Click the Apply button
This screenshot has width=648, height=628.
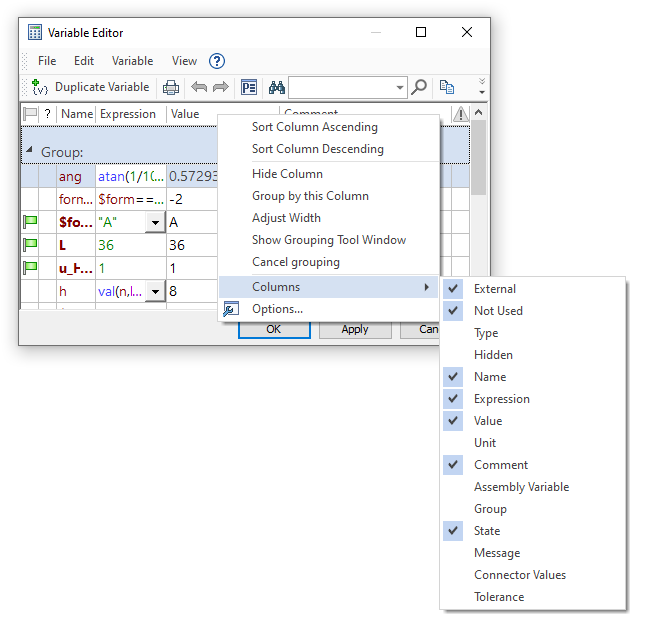tap(355, 330)
